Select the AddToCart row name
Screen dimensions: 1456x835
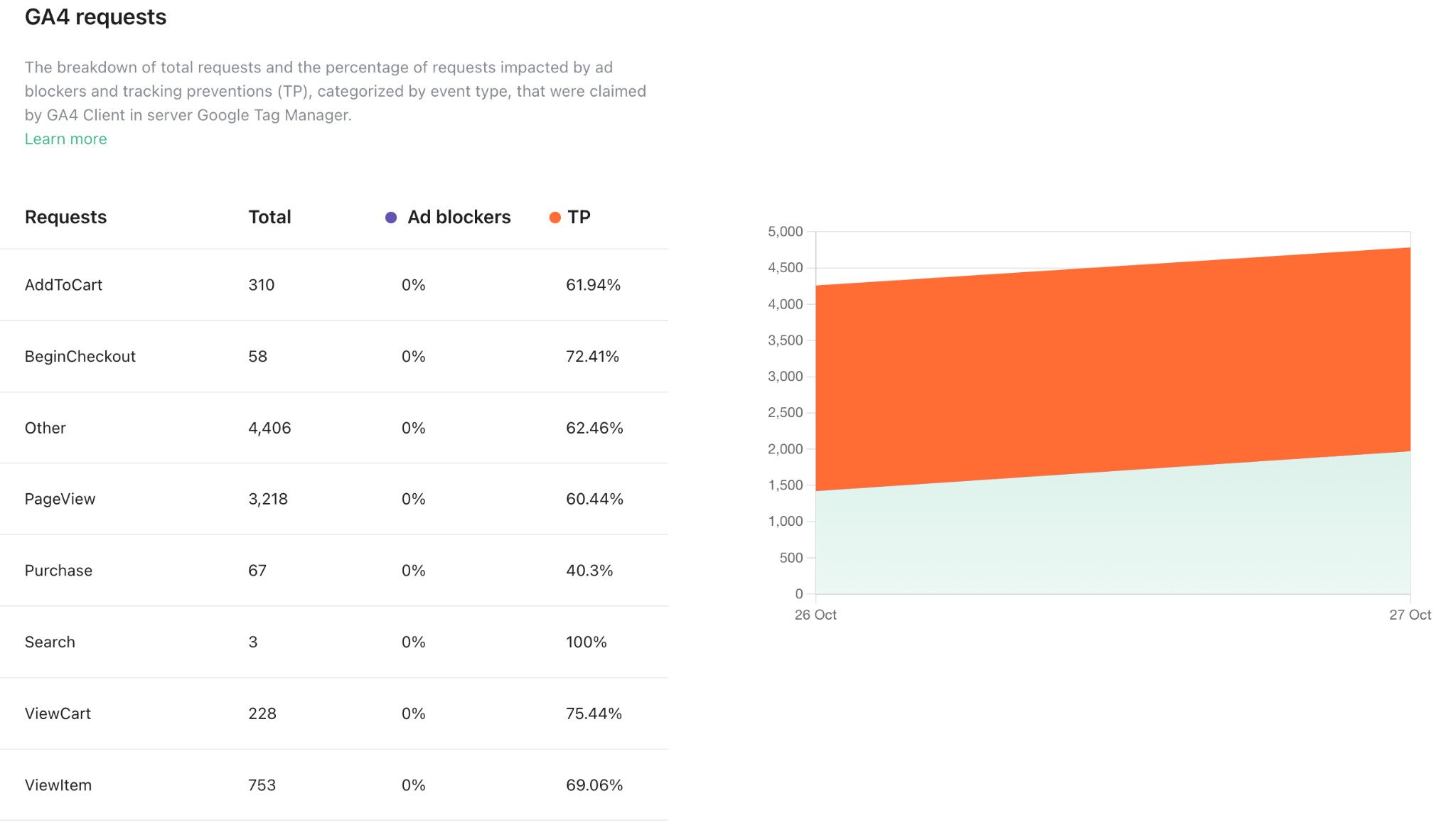point(63,285)
